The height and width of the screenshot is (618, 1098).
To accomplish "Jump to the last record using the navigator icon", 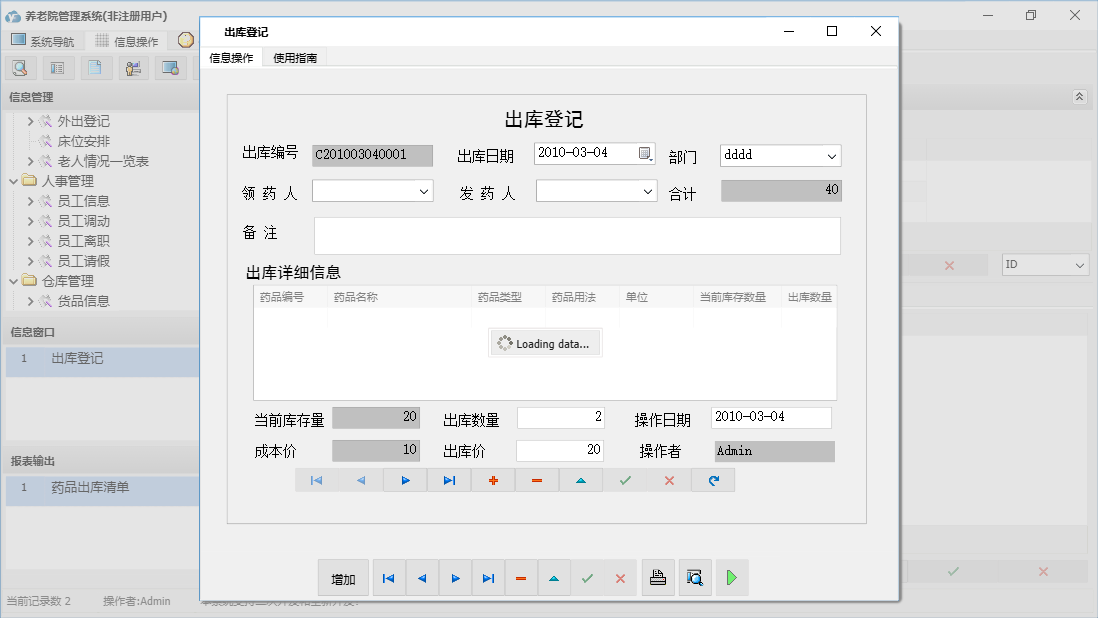I will coord(489,578).
